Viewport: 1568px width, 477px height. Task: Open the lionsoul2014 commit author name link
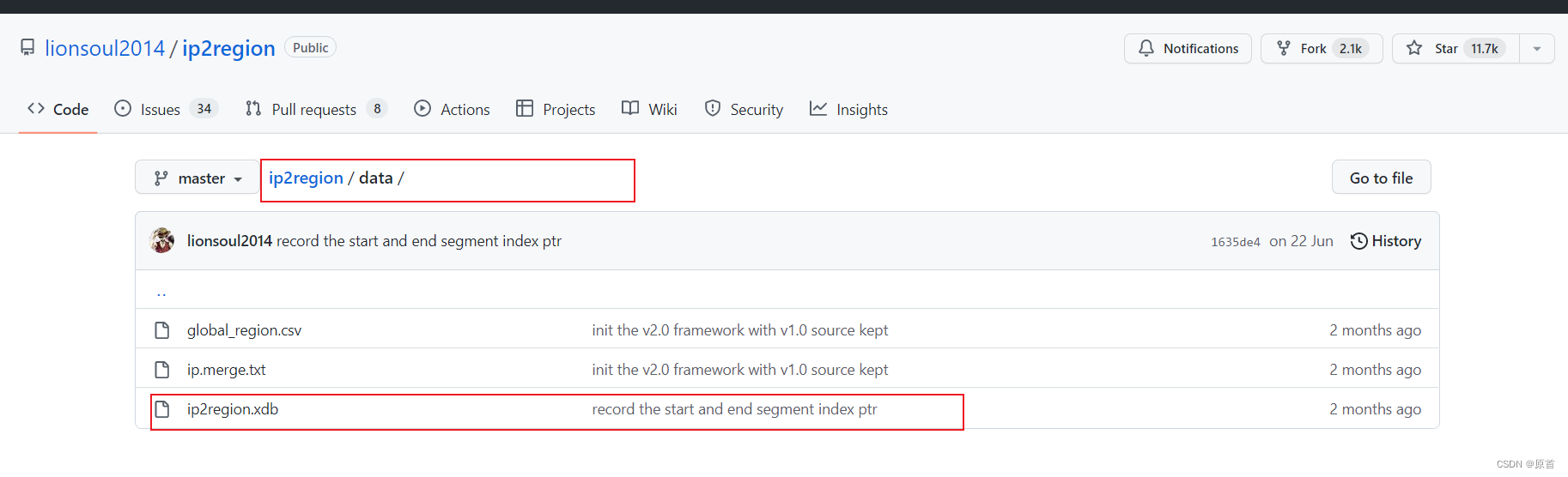[x=229, y=241]
